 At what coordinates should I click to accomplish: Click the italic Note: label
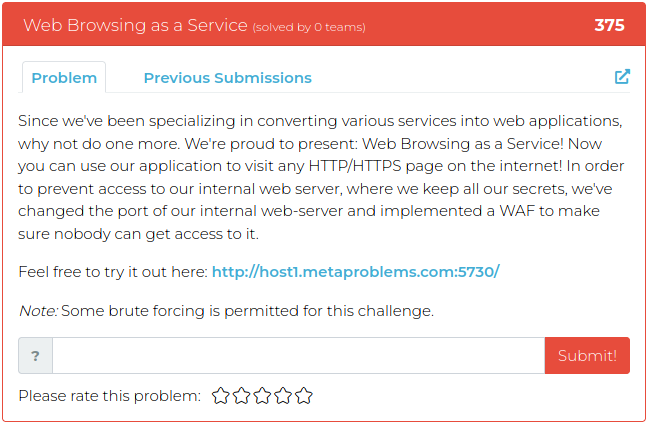click(x=38, y=311)
